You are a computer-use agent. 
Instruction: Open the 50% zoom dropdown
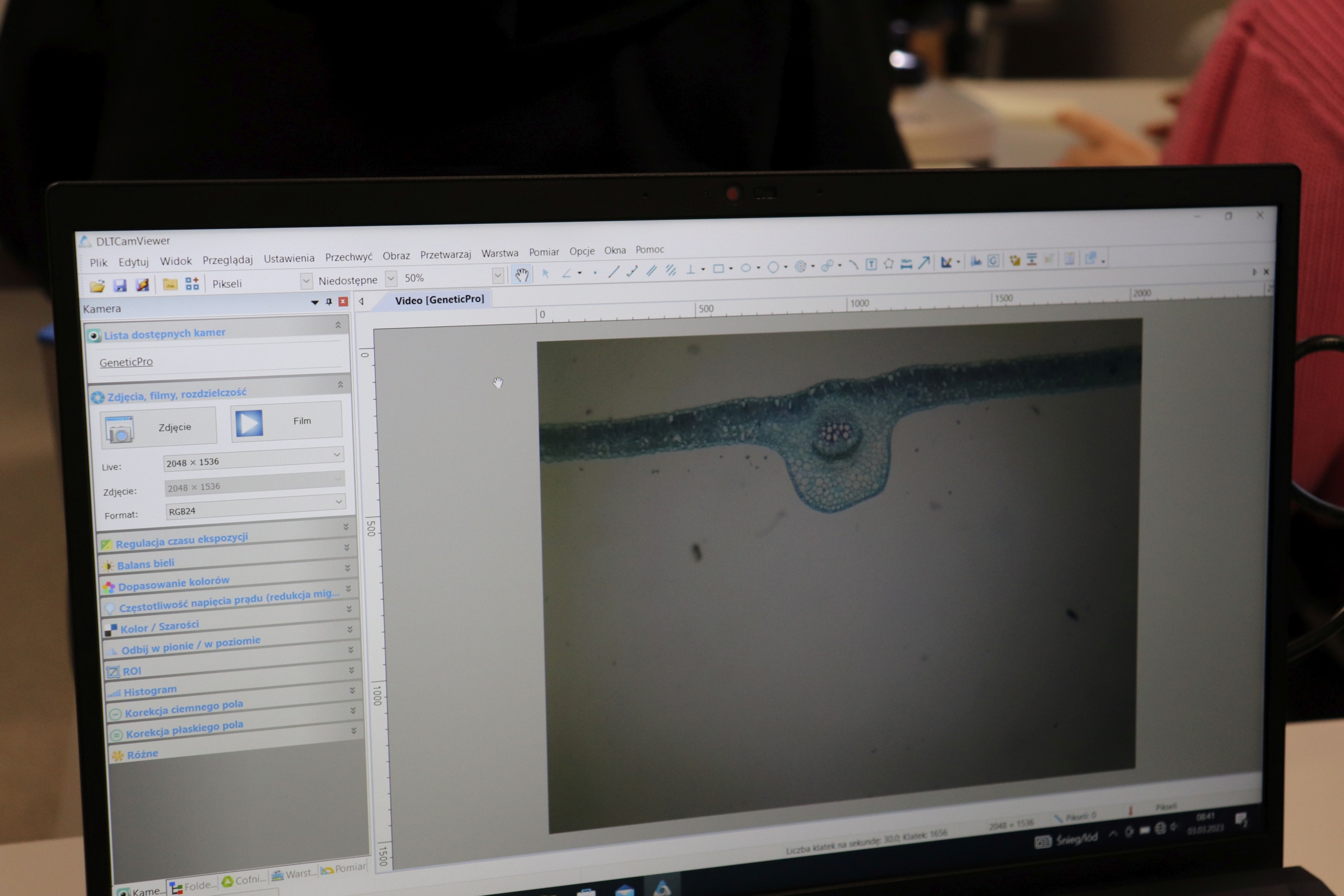pos(498,276)
